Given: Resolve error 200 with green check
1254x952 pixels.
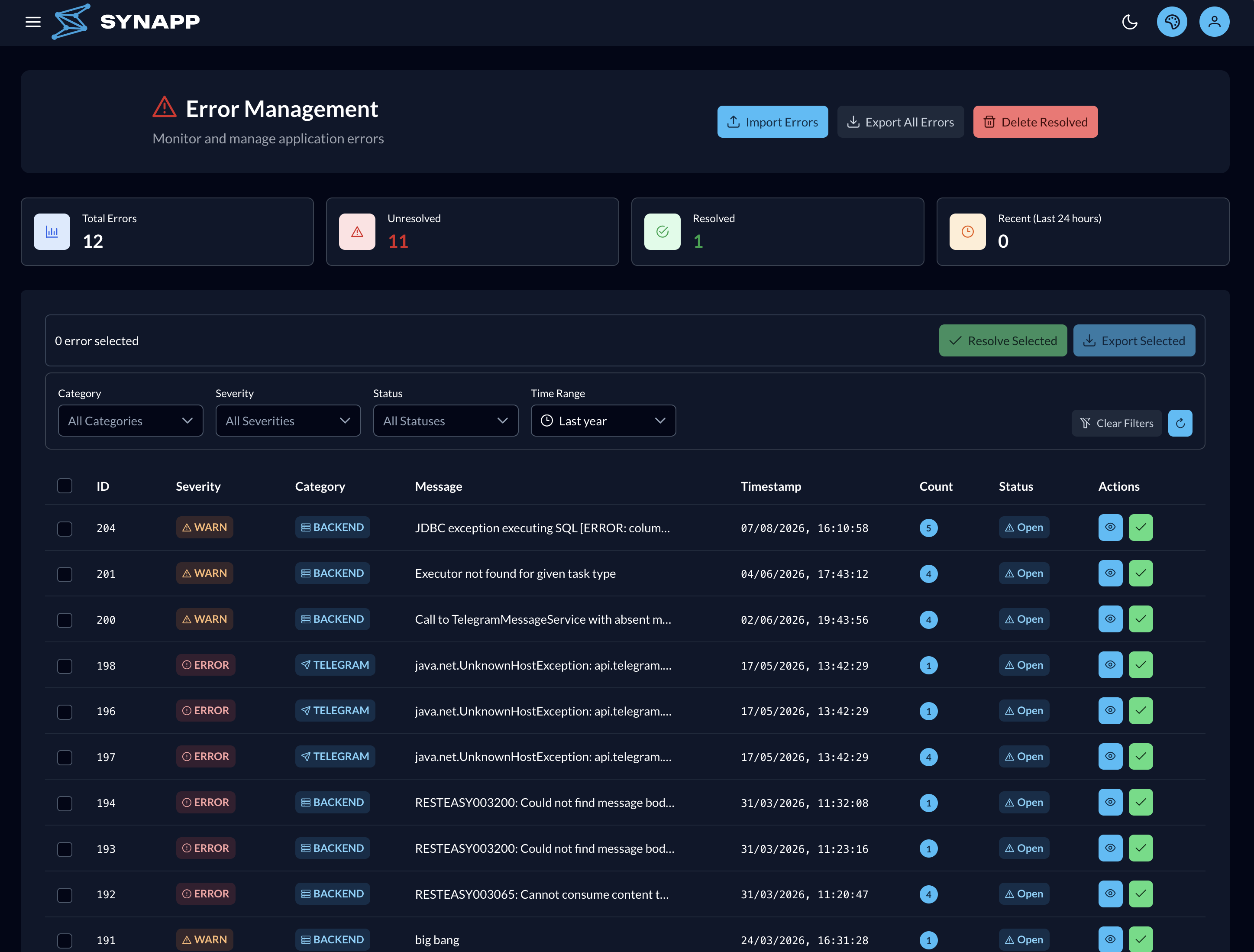Looking at the screenshot, I should (x=1140, y=619).
